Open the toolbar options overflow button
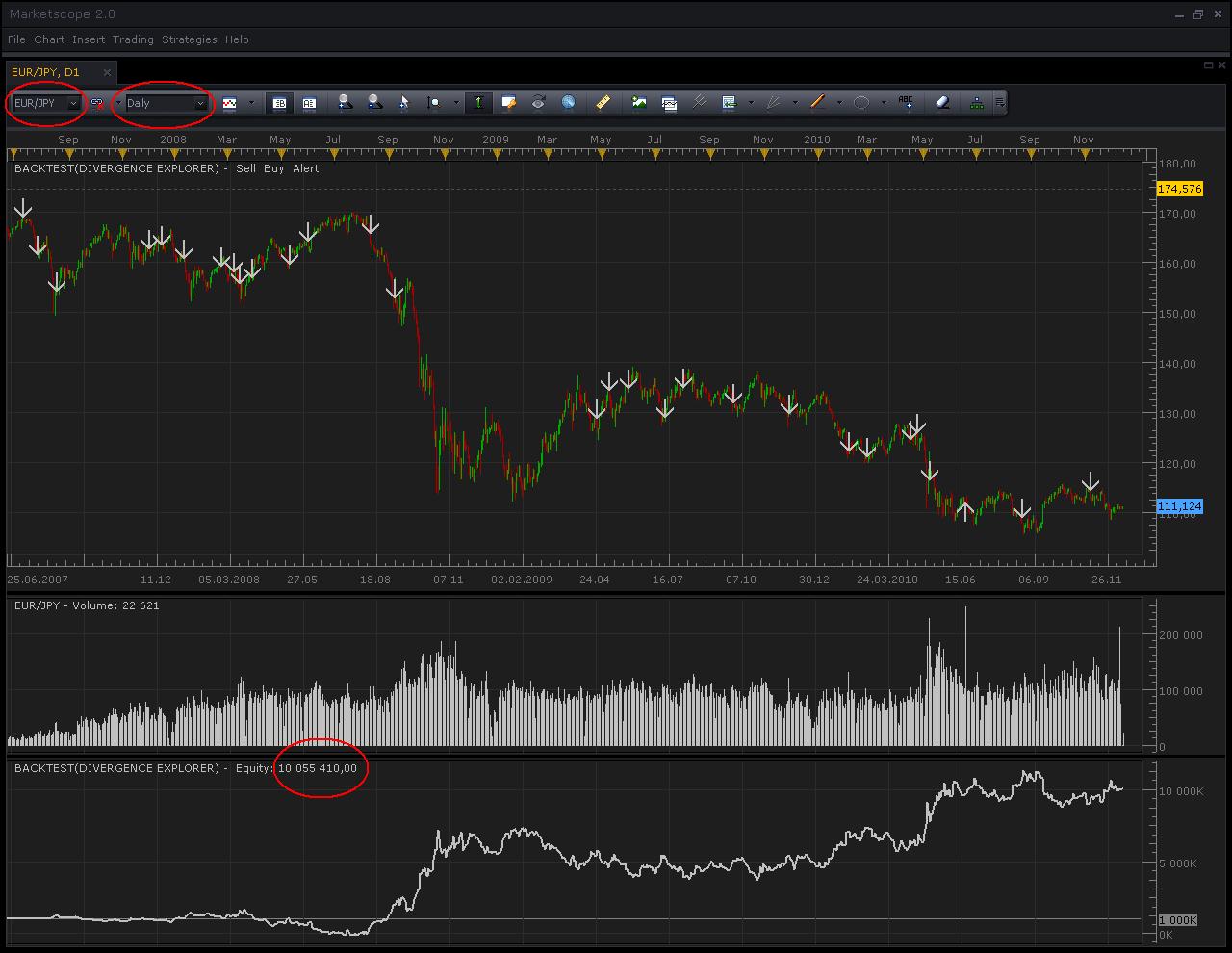This screenshot has width=1232, height=953. (1000, 103)
